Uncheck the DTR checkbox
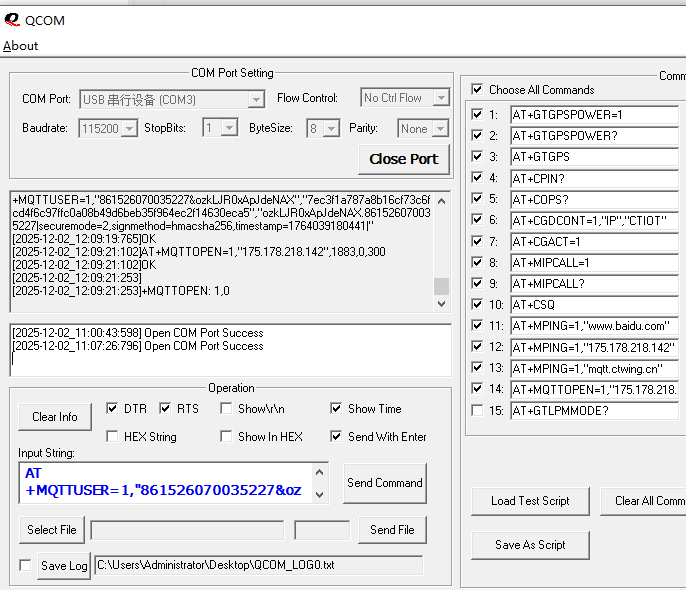Viewport: 686px width, 590px height. [113, 409]
